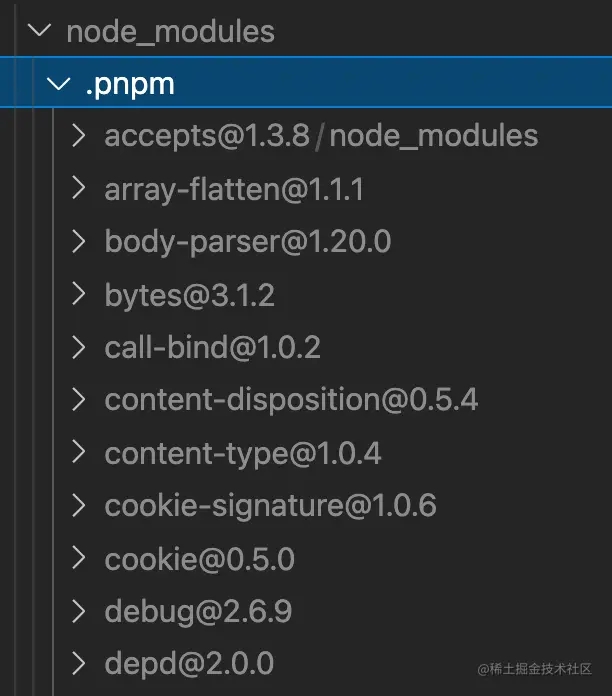Image resolution: width=612 pixels, height=696 pixels.
Task: Open nested node_modules path segment
Action: tap(434, 136)
